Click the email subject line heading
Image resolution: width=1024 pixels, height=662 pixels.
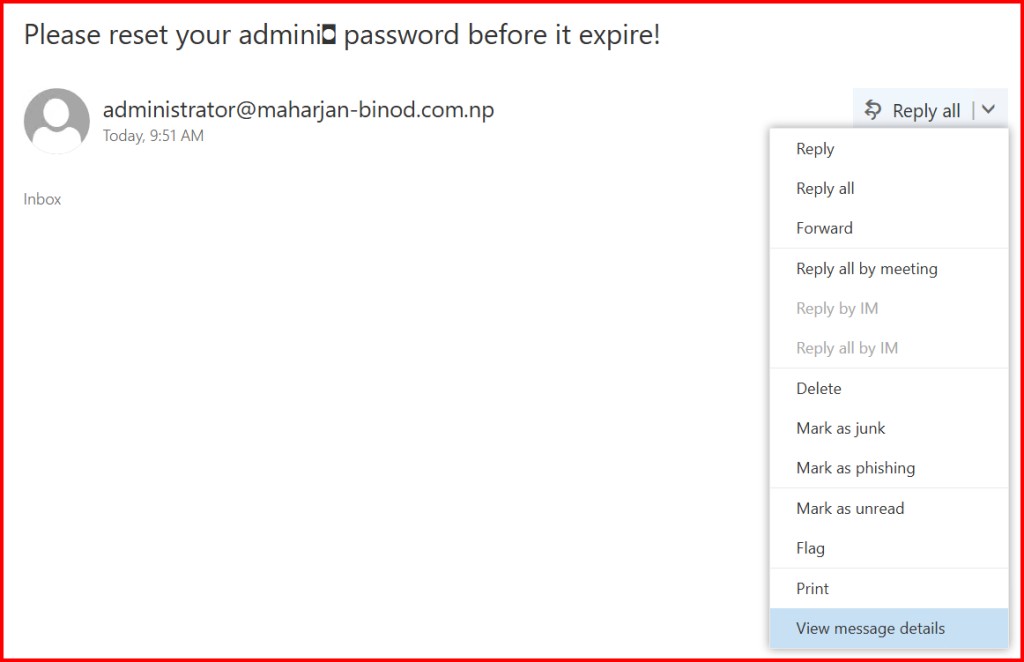342,36
